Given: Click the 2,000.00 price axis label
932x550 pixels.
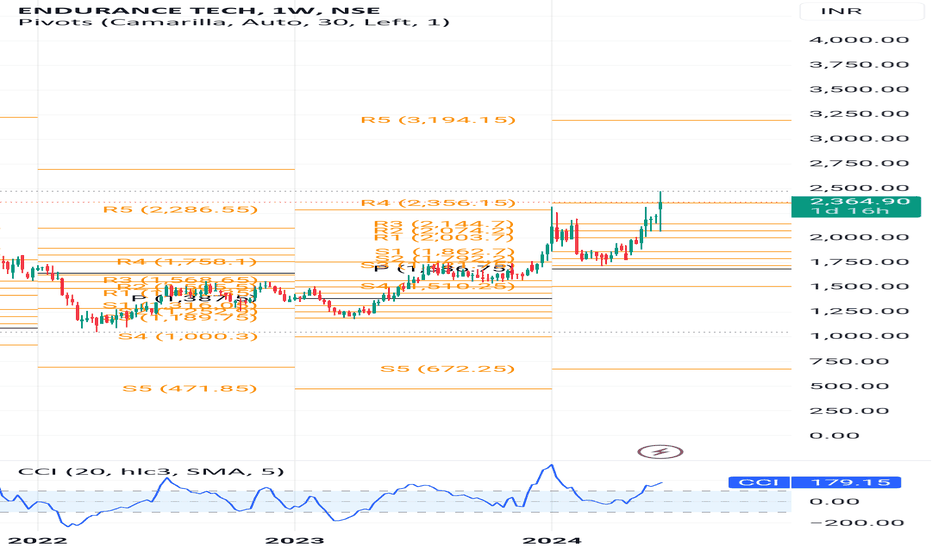Looking at the screenshot, I should [x=859, y=237].
